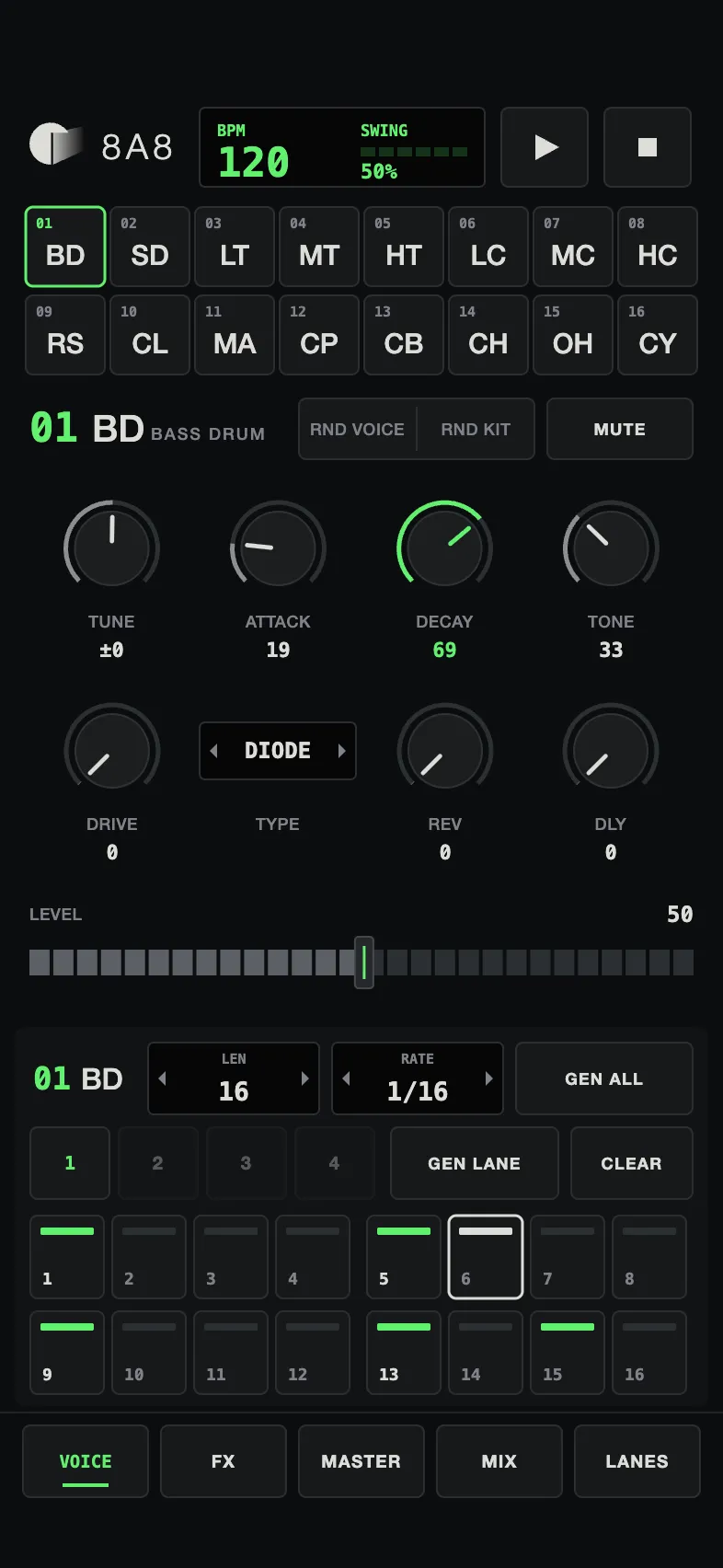723x1568 pixels.
Task: Switch to previous drive TYPE with left arrow
Action: pyautogui.click(x=213, y=751)
